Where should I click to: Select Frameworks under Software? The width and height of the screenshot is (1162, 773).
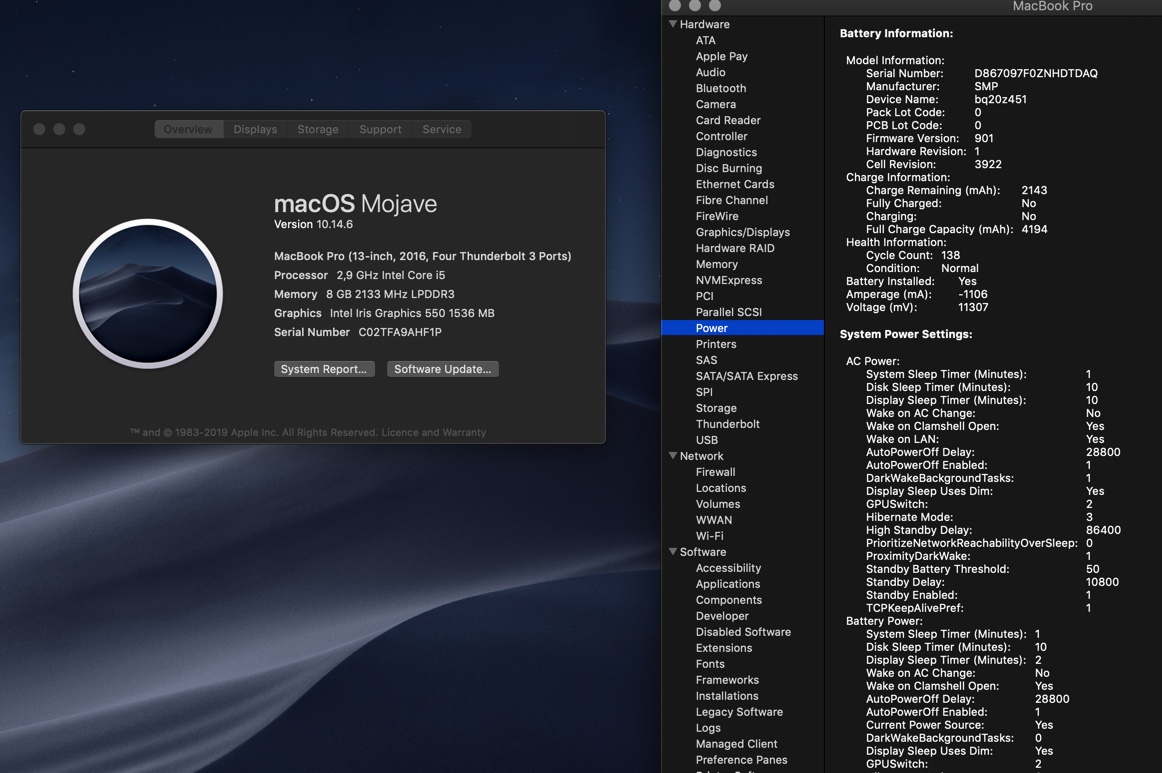(727, 680)
